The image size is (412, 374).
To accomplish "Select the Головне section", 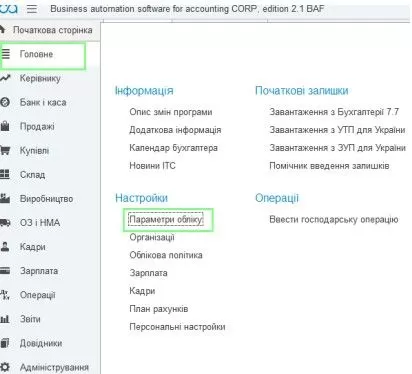I will 36,54.
